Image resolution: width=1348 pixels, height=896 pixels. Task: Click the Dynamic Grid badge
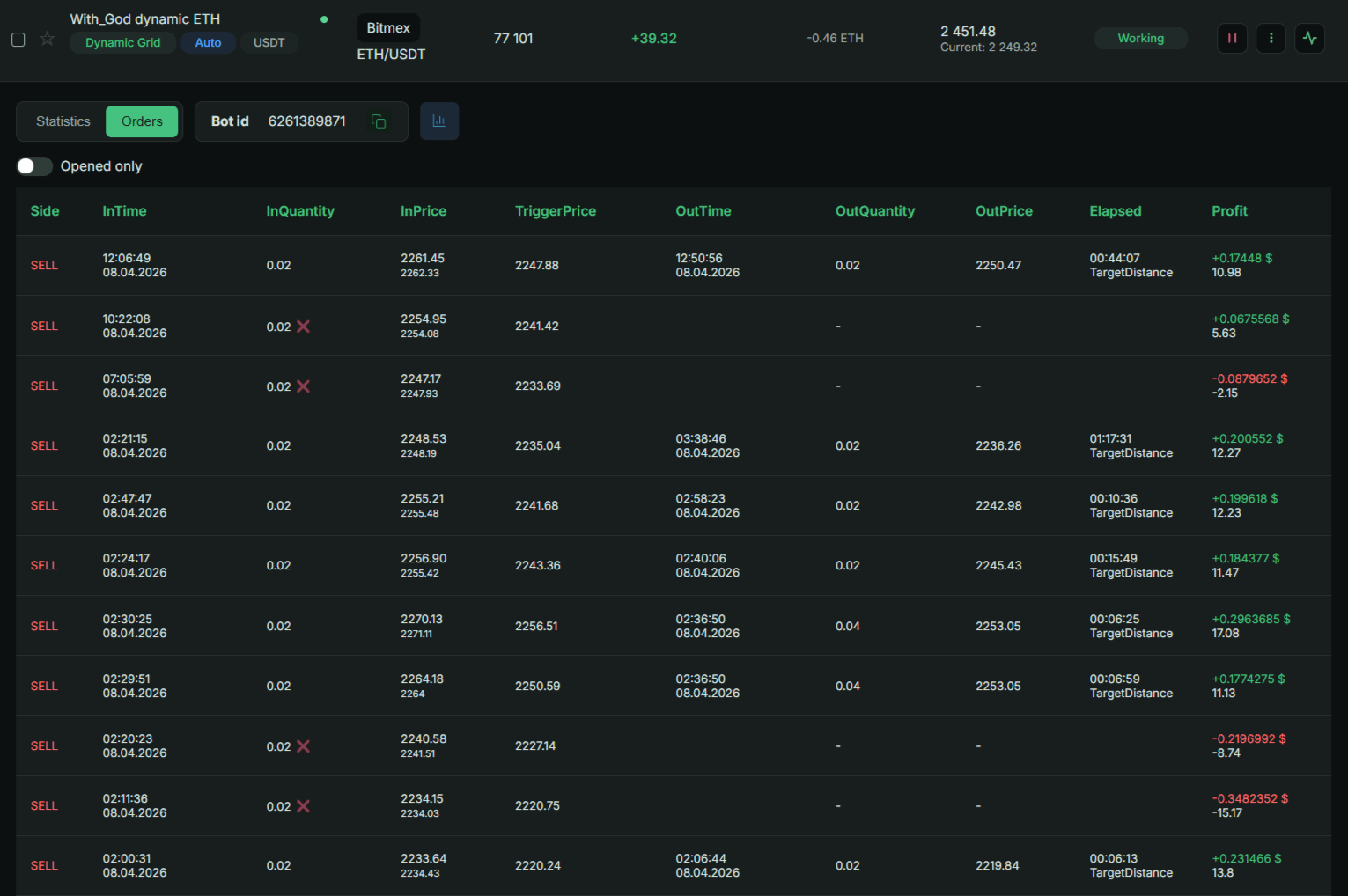(122, 42)
